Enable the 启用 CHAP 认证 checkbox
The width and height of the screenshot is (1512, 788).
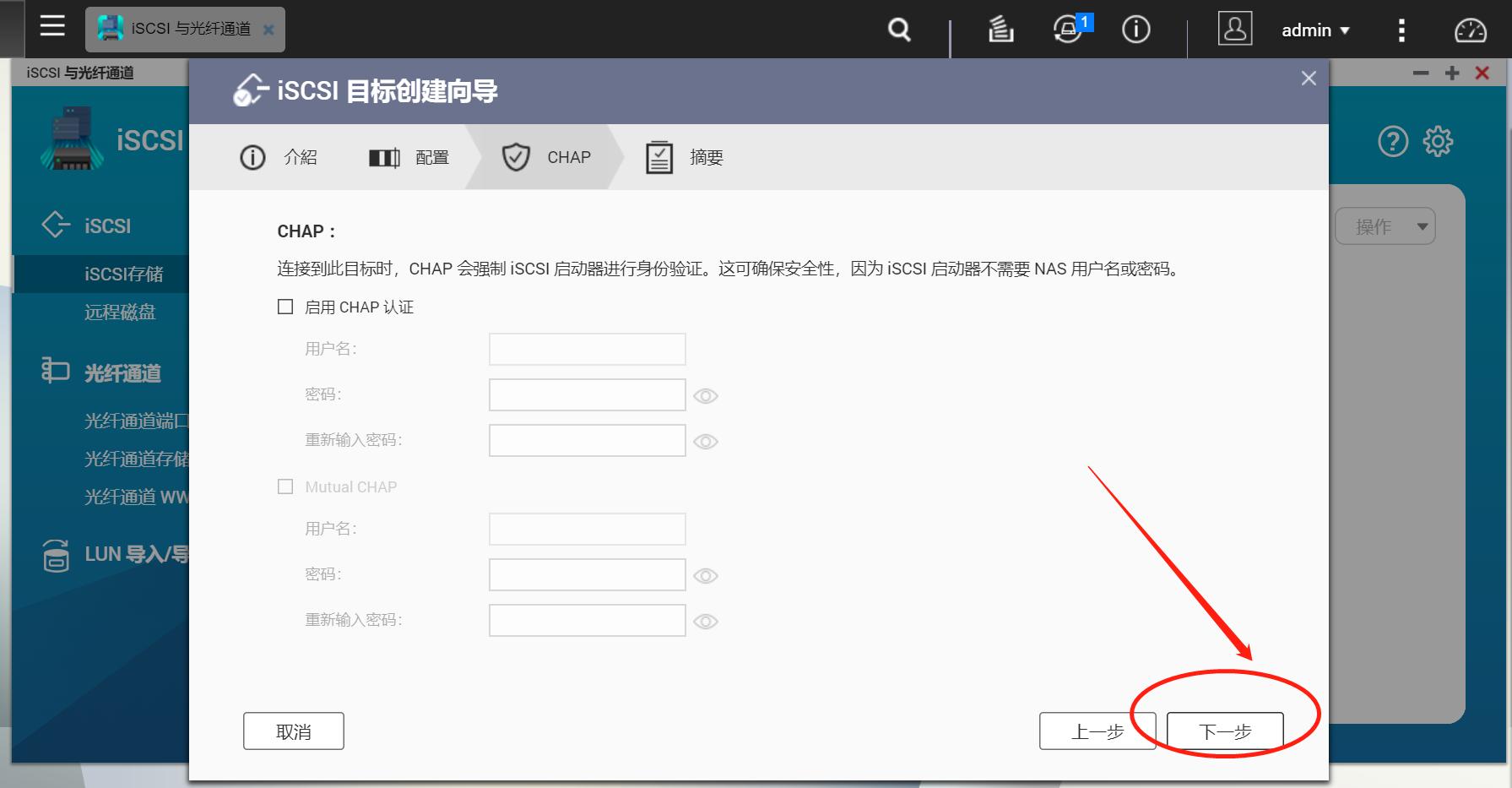point(285,307)
